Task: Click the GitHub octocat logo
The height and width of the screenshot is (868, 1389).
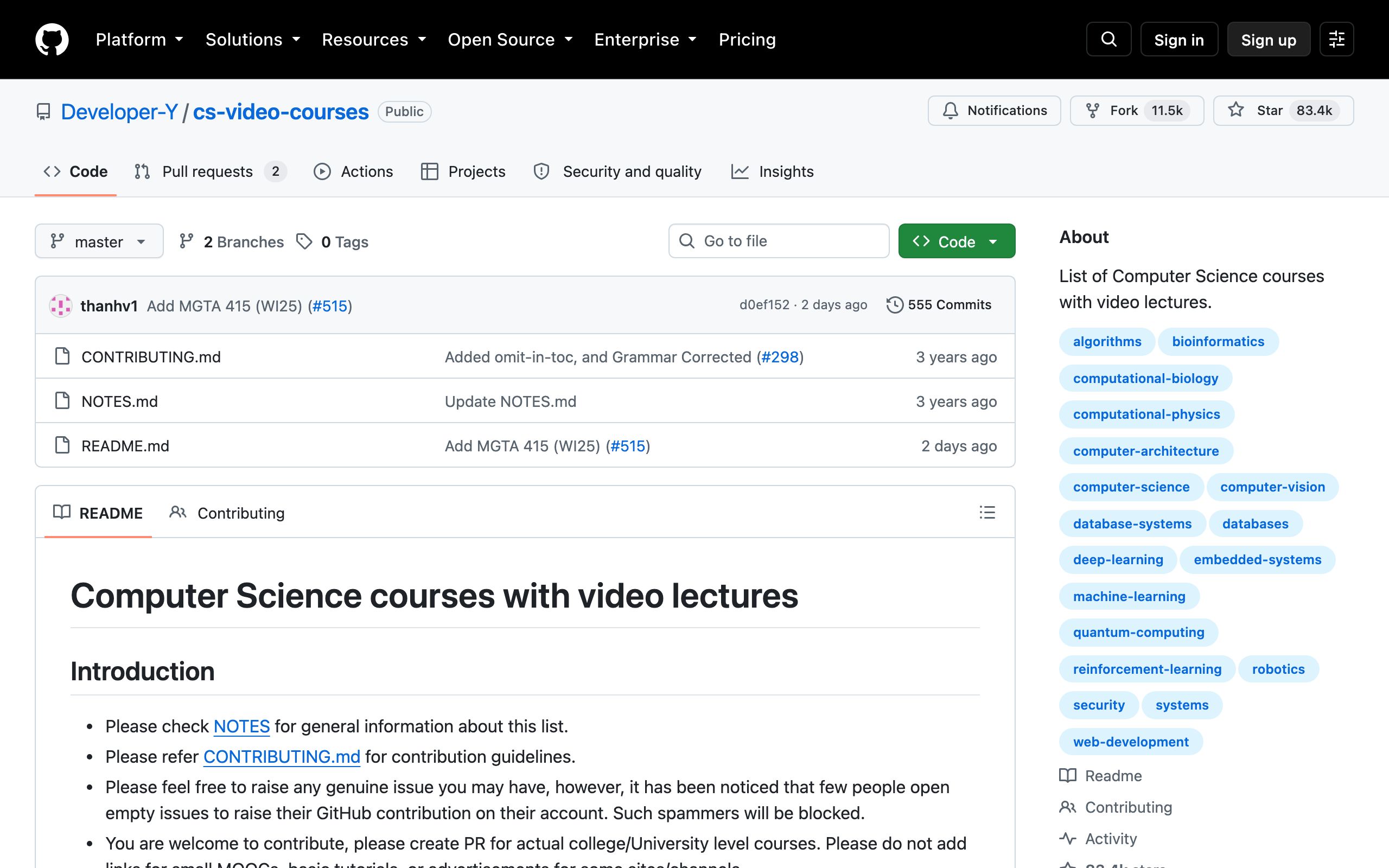Action: click(x=52, y=39)
